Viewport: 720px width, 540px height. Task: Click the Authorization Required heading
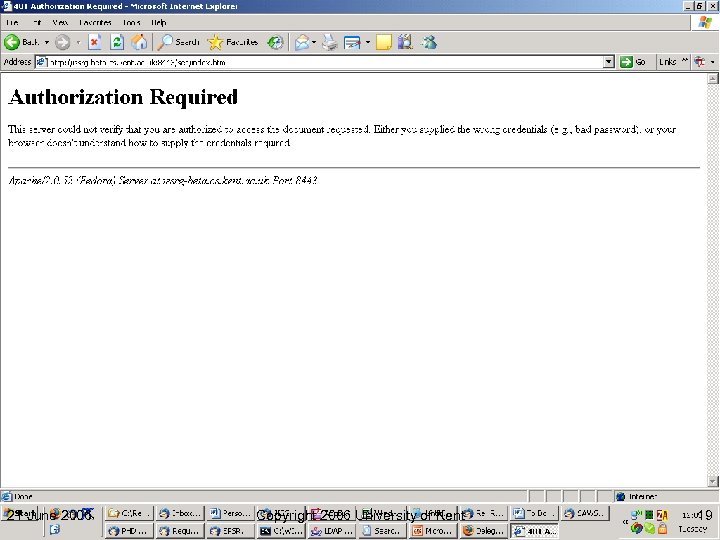[x=123, y=97]
